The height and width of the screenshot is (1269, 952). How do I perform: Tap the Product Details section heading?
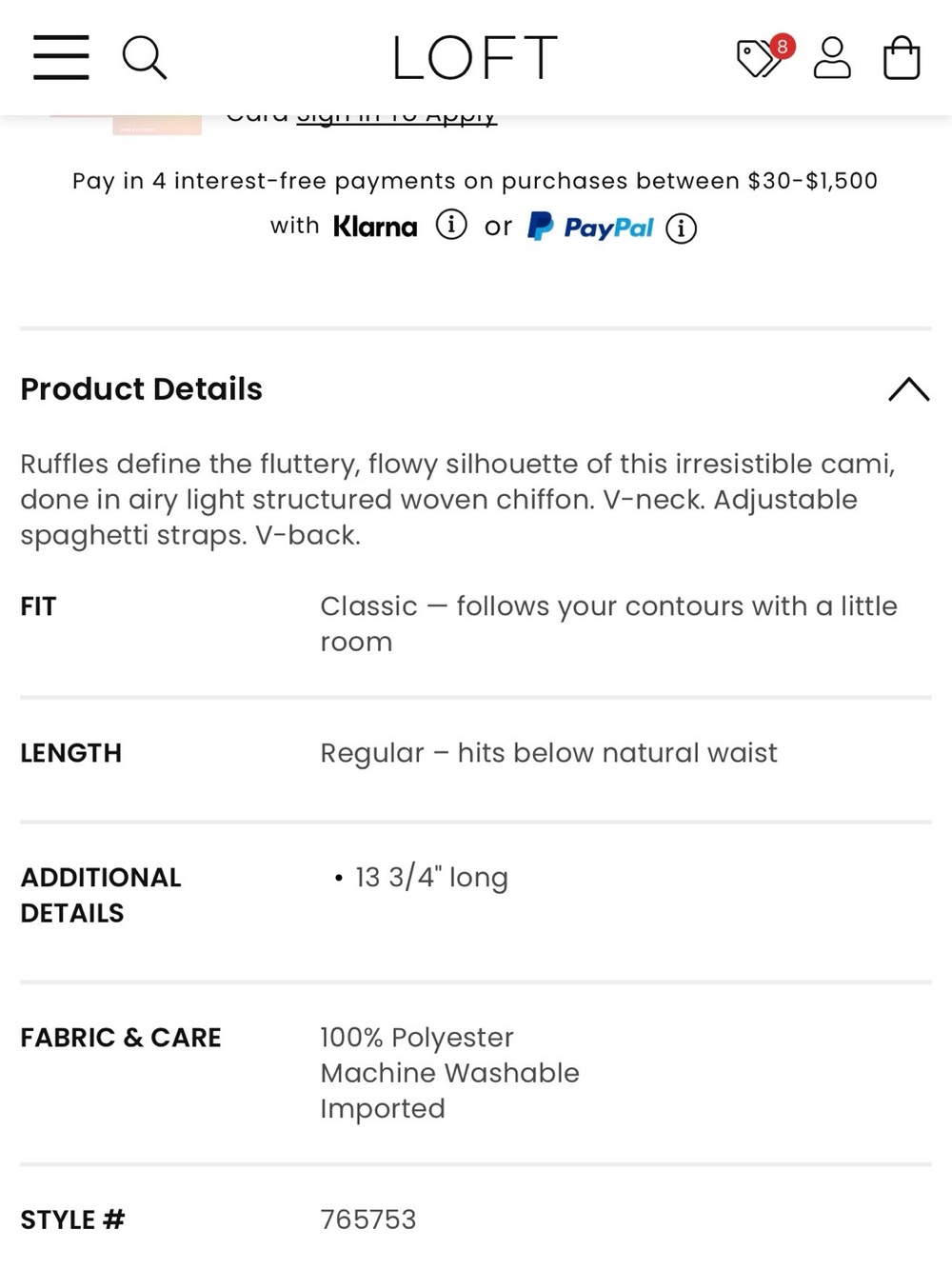pyautogui.click(x=141, y=388)
